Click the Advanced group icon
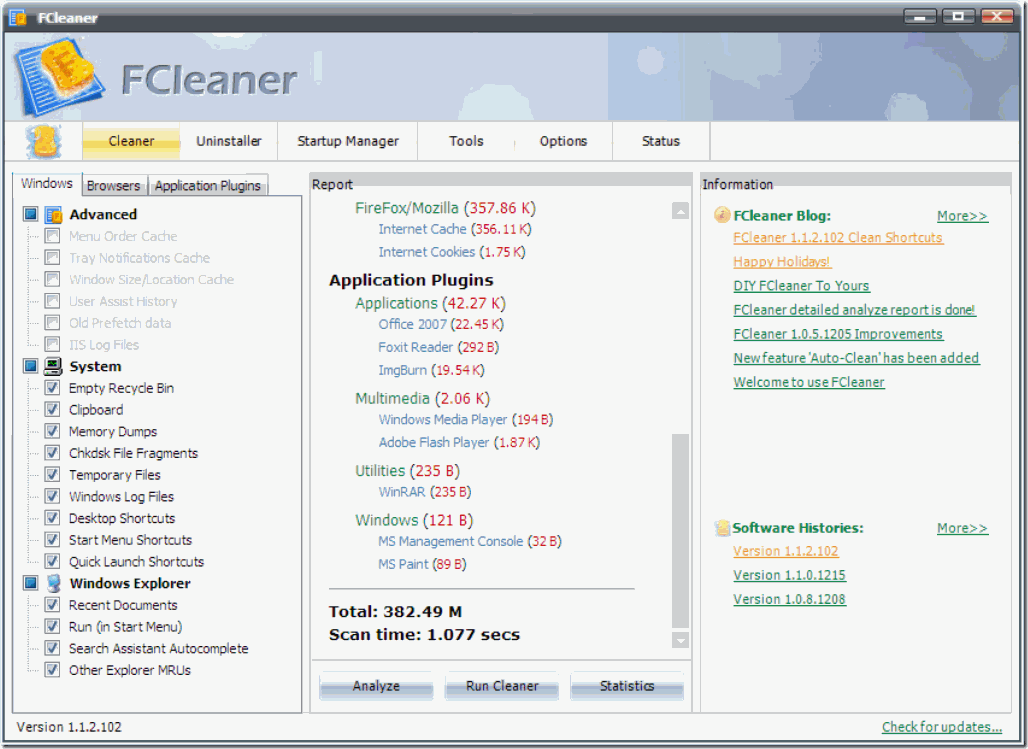This screenshot has height=749, width=1028. (53, 214)
